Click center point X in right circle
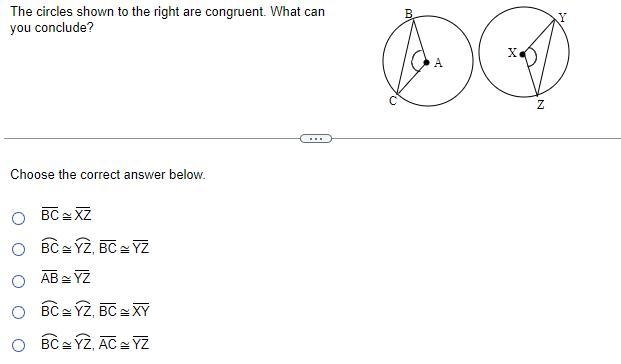 tap(522, 54)
